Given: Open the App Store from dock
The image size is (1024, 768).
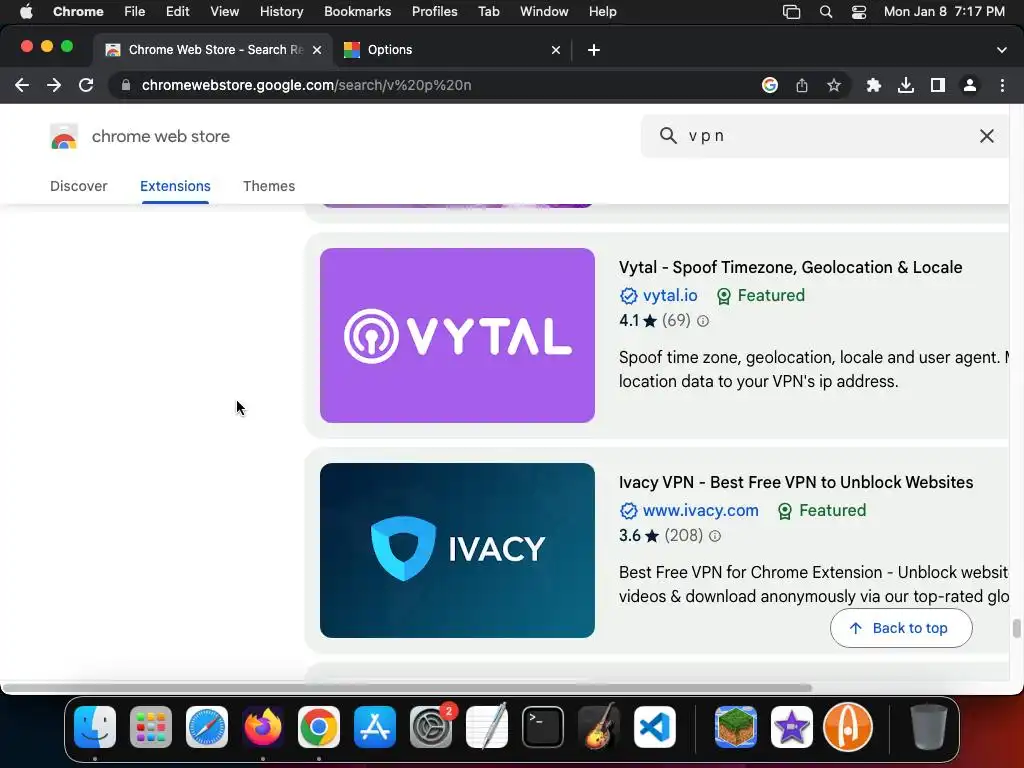Looking at the screenshot, I should point(375,727).
